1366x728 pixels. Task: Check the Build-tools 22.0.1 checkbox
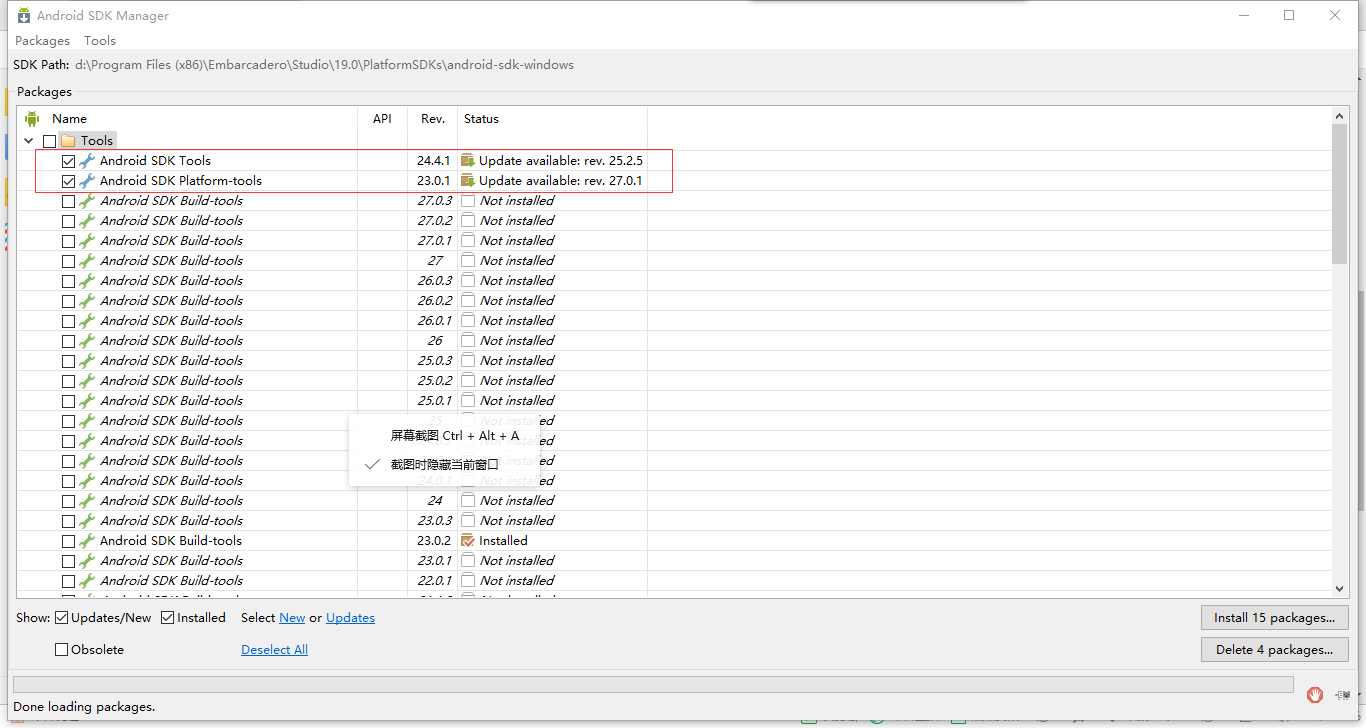click(x=68, y=581)
